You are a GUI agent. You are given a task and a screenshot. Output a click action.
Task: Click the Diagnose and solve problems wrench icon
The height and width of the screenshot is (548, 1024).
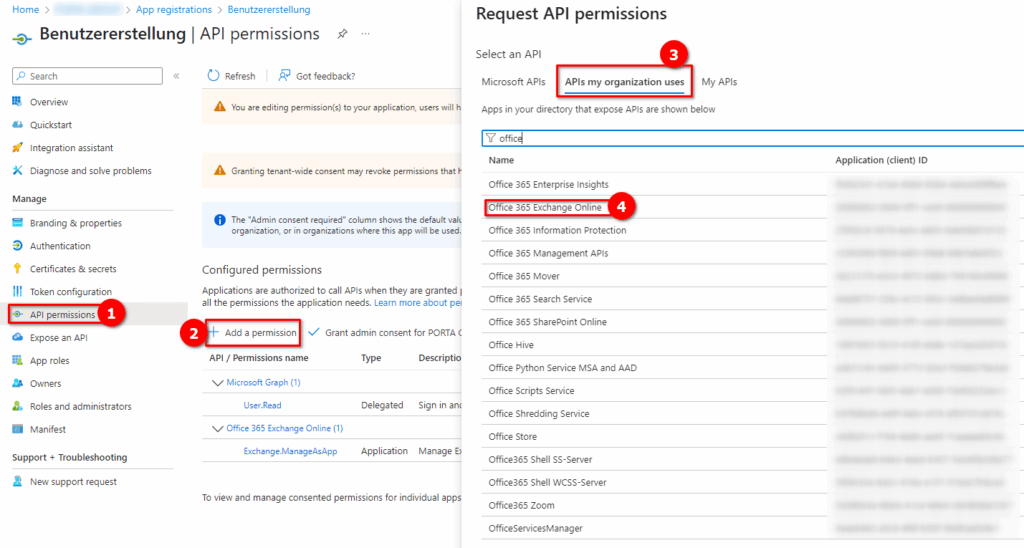(x=18, y=170)
